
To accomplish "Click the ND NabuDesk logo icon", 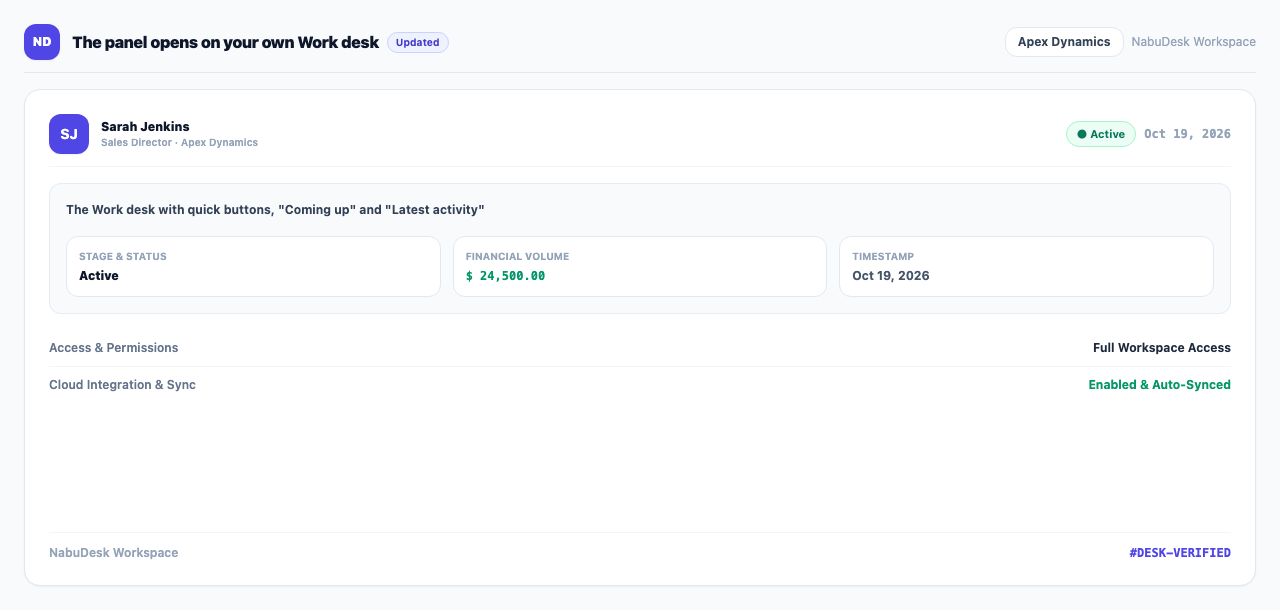I will click(x=42, y=42).
